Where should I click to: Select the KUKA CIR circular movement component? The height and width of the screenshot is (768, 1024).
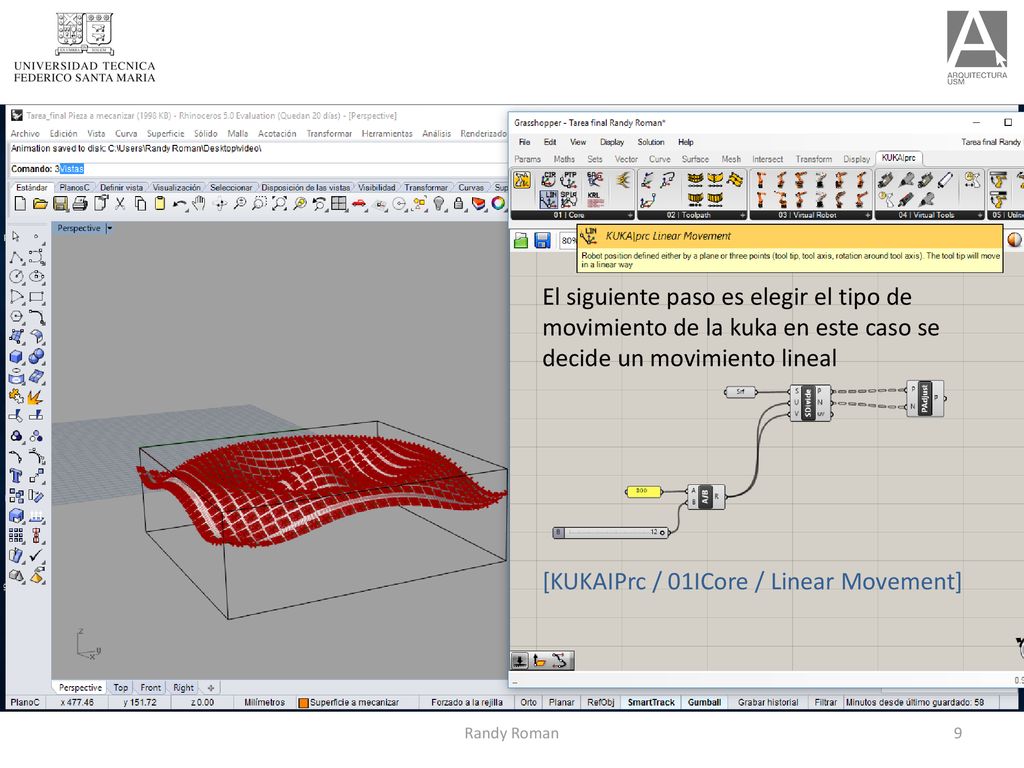pos(549,179)
